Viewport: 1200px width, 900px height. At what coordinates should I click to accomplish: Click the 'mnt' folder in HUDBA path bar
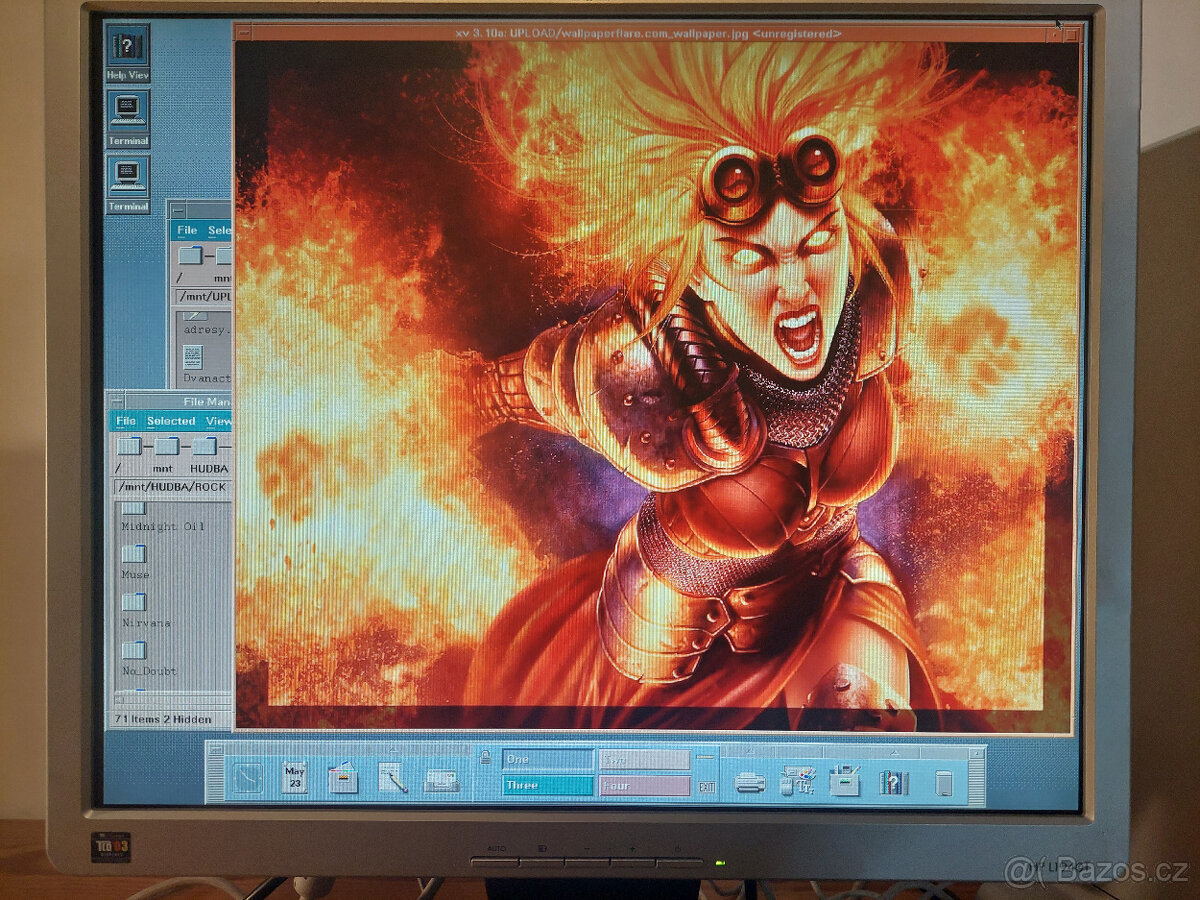[167, 447]
